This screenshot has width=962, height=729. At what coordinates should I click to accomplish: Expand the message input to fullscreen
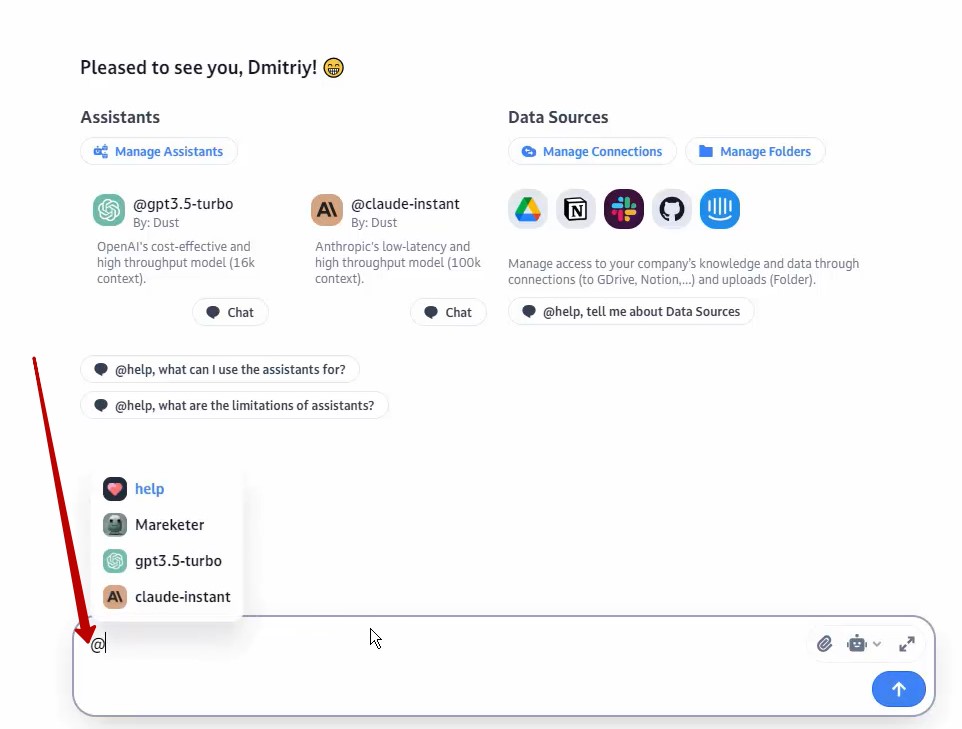point(907,644)
